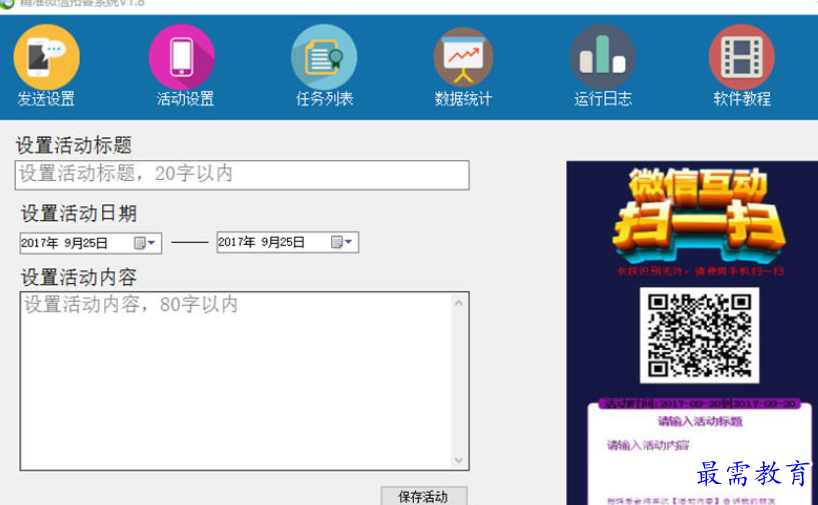Click content box scrollbar up arrow
Image resolution: width=818 pixels, height=505 pixels.
click(459, 303)
